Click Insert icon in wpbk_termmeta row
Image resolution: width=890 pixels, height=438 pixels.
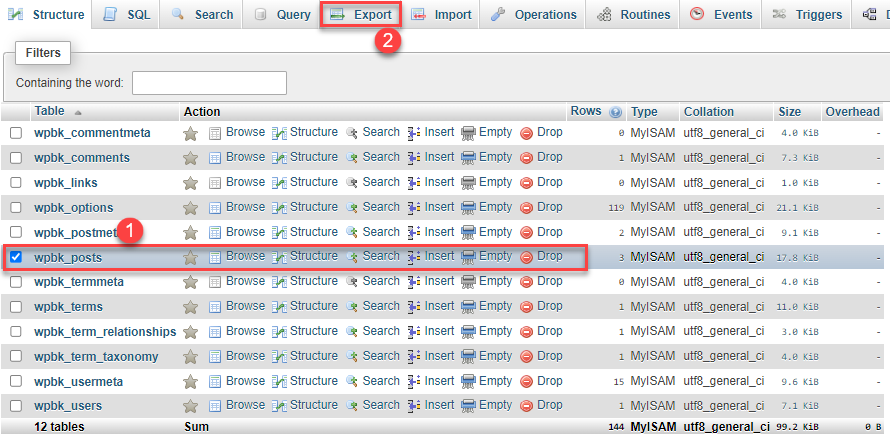click(414, 282)
